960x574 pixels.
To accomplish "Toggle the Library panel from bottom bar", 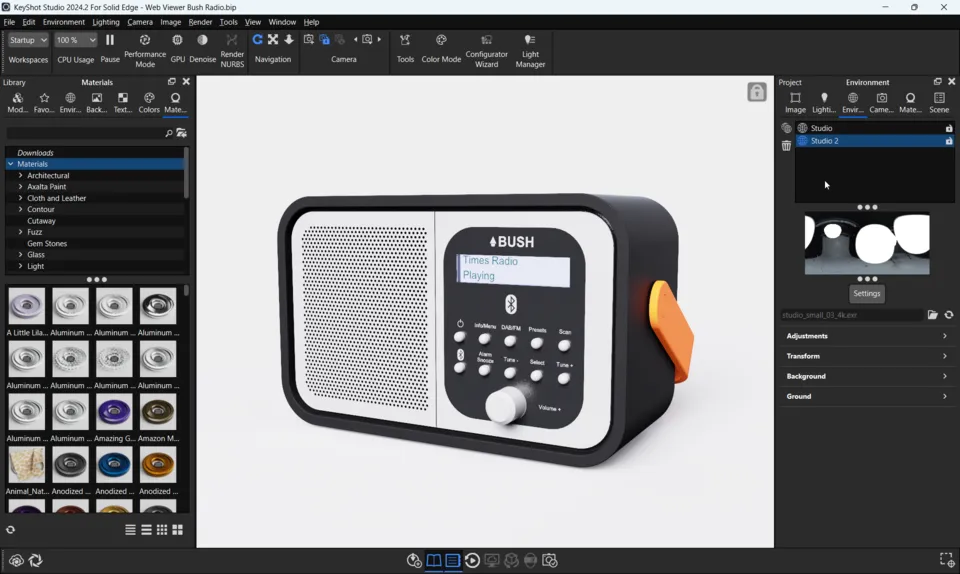I will pyautogui.click(x=433, y=561).
